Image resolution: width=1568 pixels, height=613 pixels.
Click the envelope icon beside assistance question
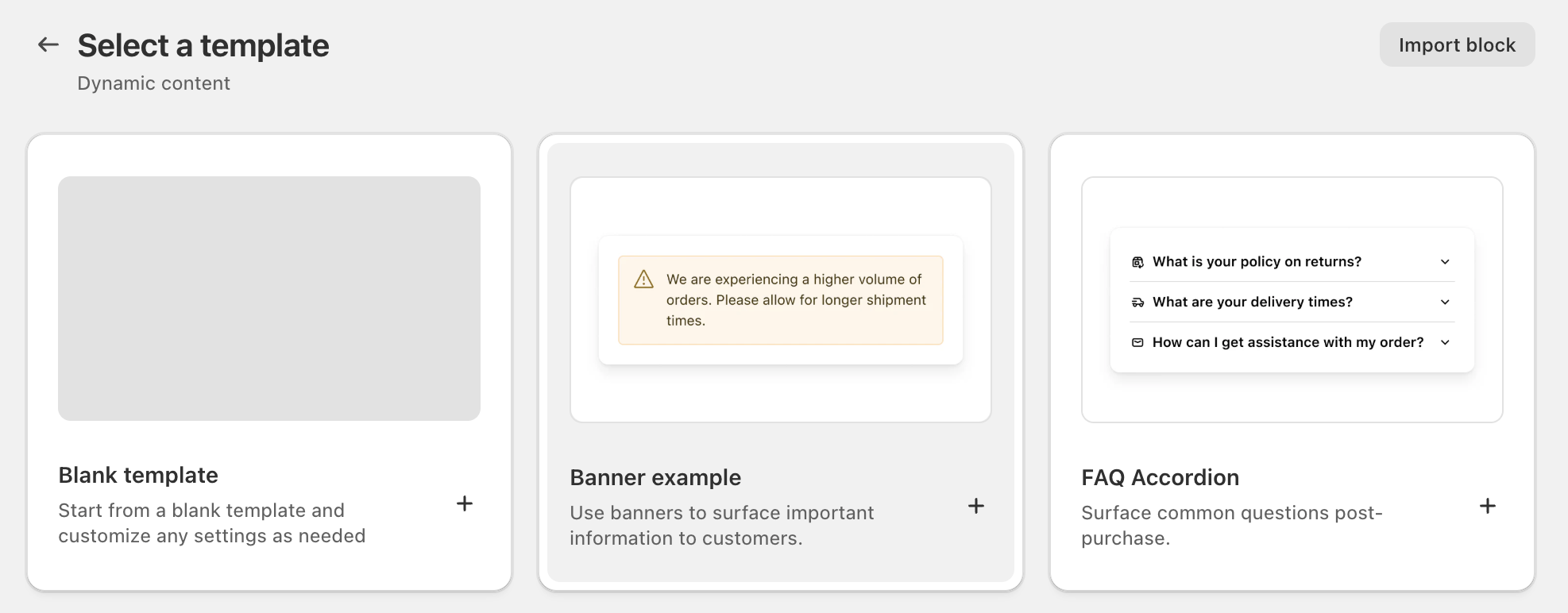(1137, 342)
